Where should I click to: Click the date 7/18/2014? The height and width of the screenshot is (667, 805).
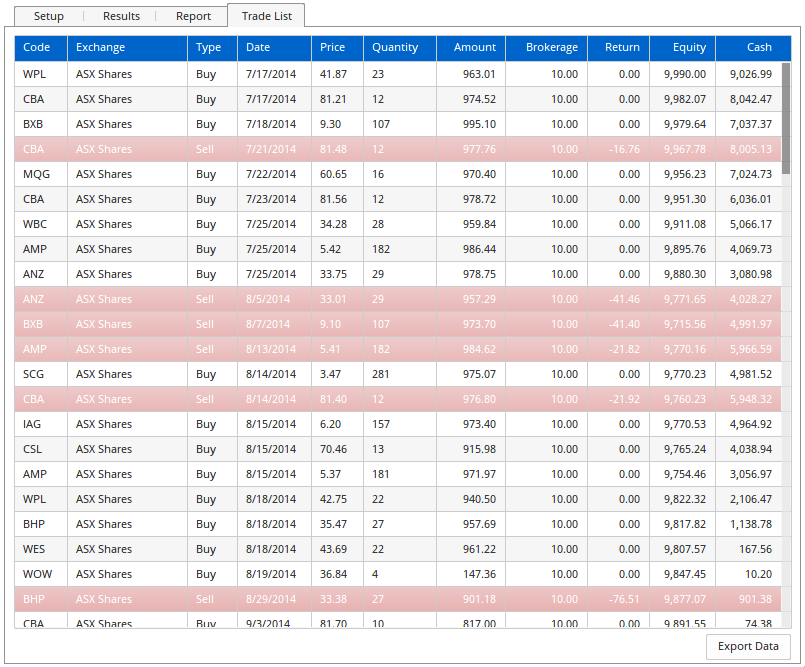pos(271,124)
